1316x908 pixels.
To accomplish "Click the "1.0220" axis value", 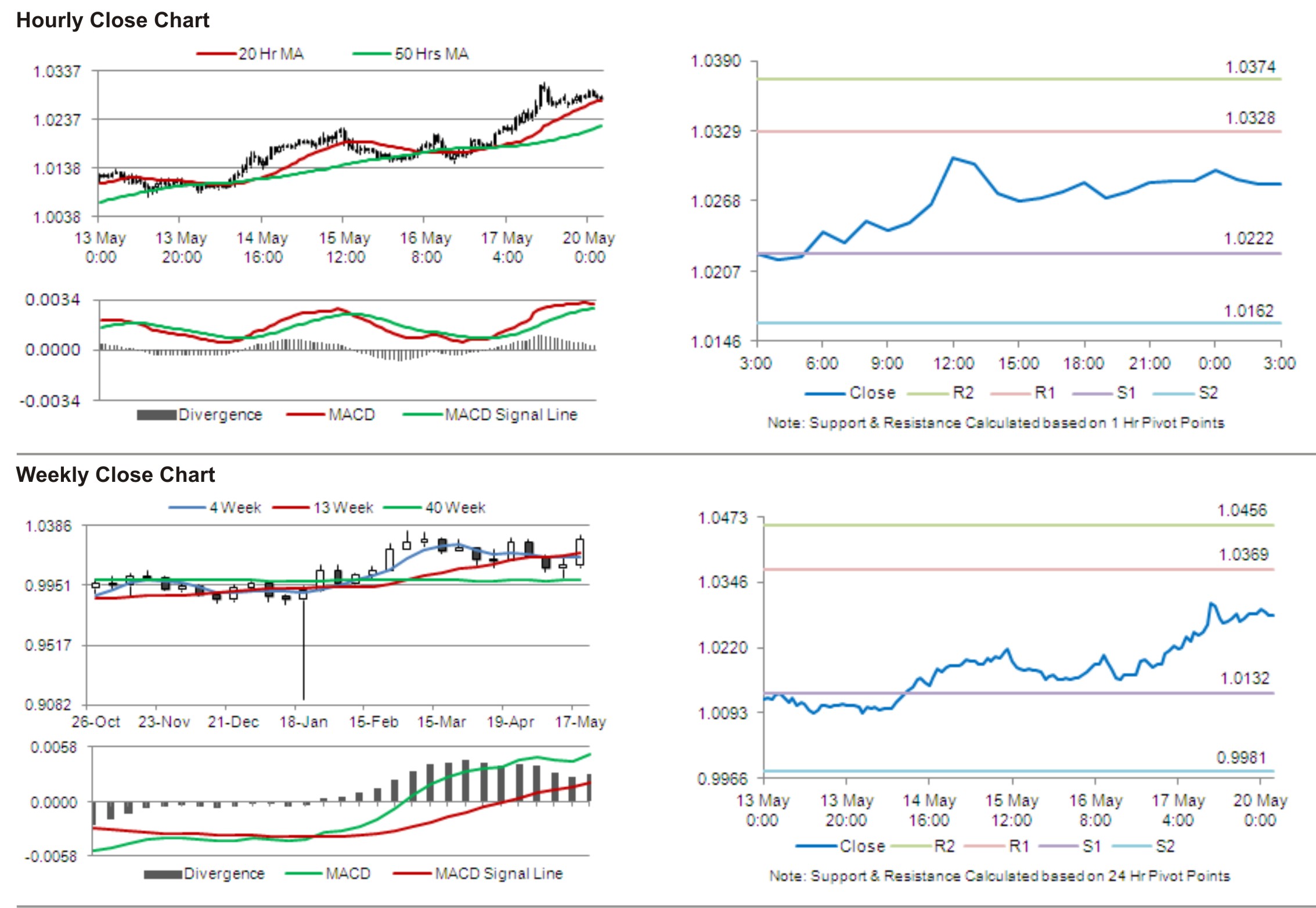I will pyautogui.click(x=723, y=648).
